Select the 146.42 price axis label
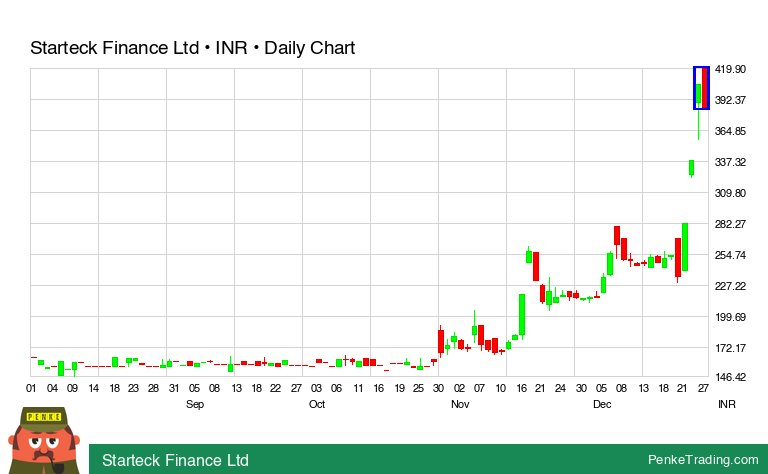This screenshot has width=768, height=474. (730, 377)
